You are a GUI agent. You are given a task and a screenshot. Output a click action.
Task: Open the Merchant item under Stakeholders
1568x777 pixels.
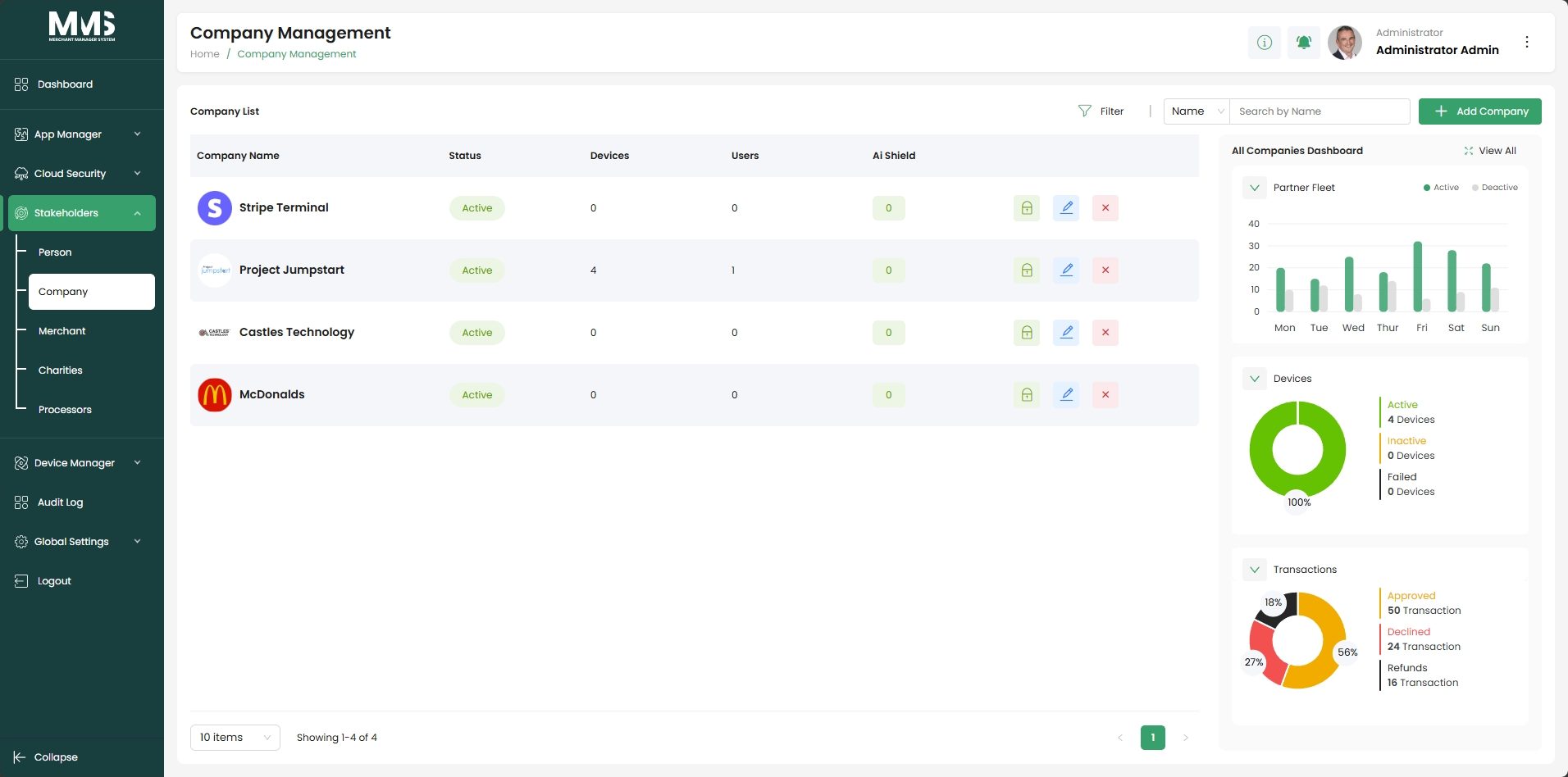coord(62,331)
